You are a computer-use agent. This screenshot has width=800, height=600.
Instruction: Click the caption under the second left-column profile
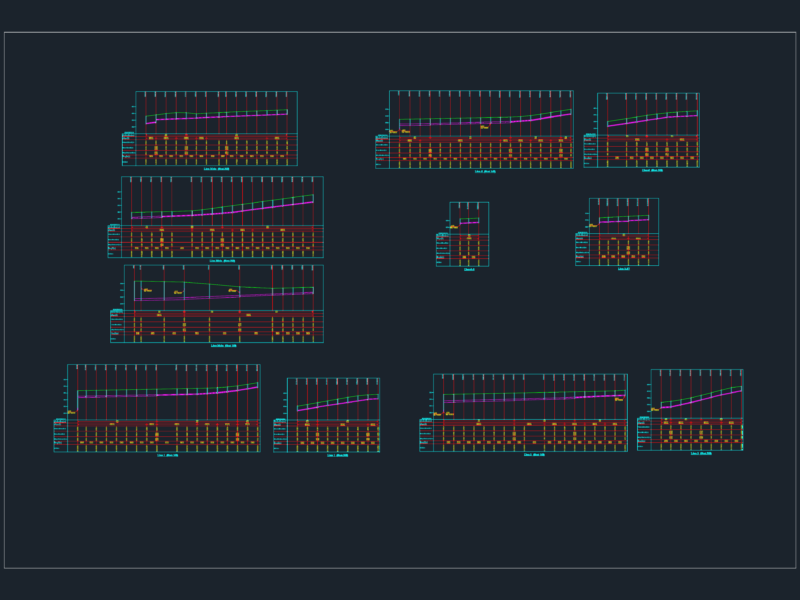tap(222, 261)
